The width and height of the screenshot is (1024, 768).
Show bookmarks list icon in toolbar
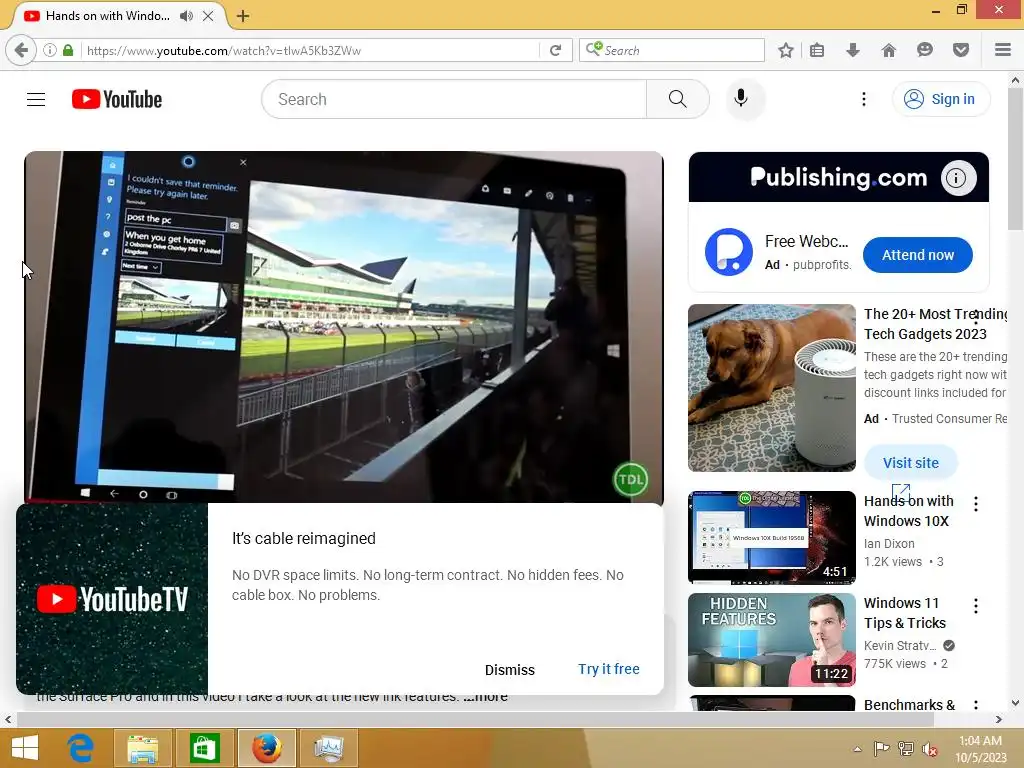pyautogui.click(x=817, y=50)
